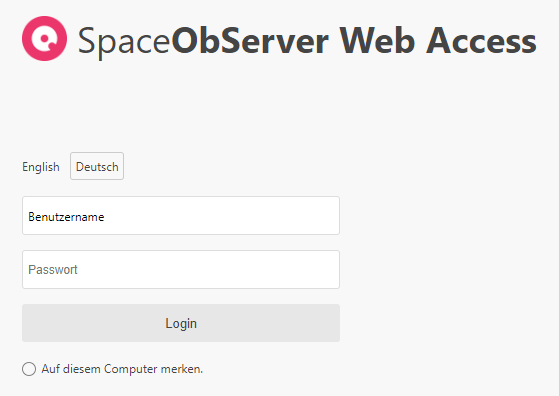
Task: Focus the Benutzername input field
Action: click(x=181, y=216)
